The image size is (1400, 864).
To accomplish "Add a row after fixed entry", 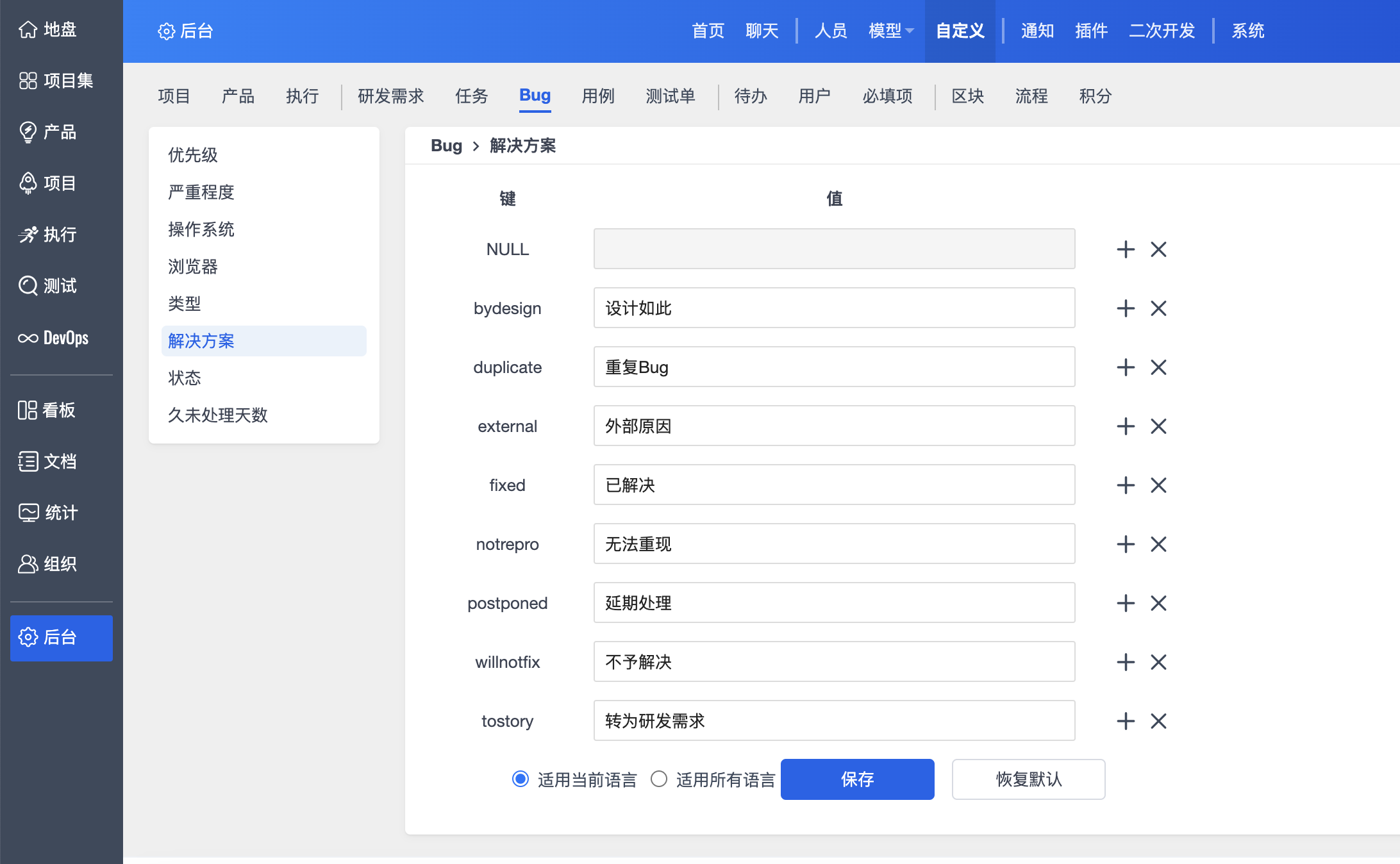I will [1126, 485].
